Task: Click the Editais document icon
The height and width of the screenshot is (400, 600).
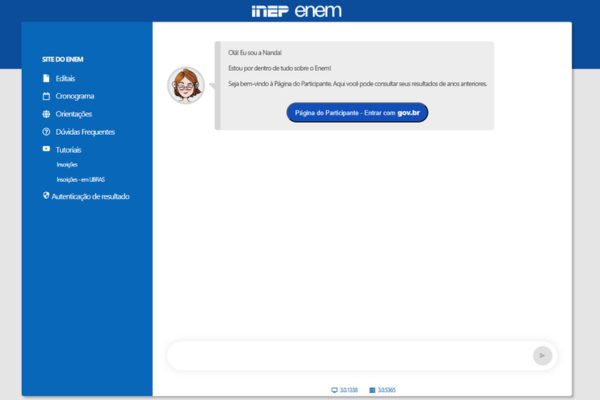Action: pos(46,78)
